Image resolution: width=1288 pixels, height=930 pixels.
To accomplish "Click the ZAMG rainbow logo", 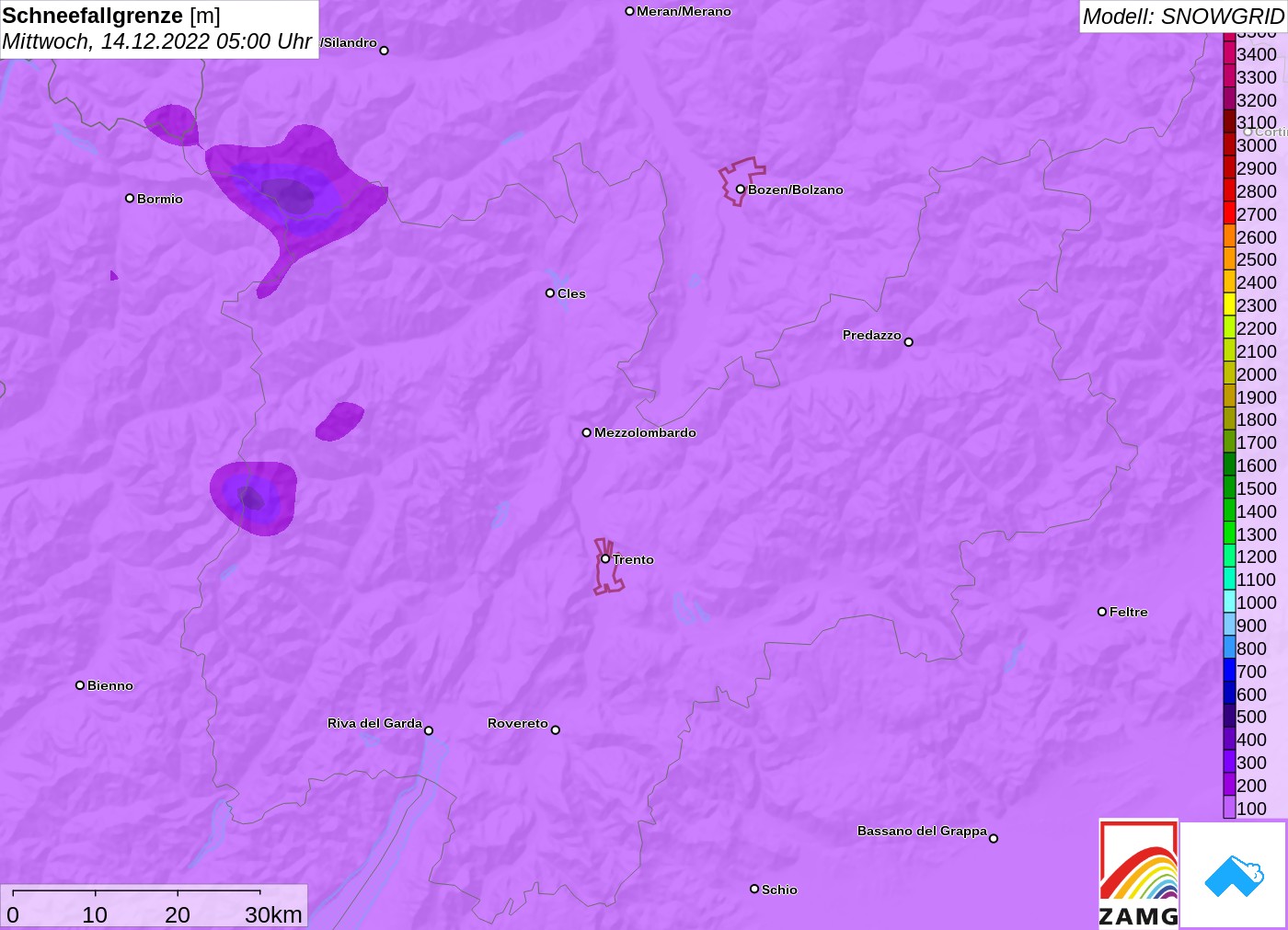I will (1139, 873).
